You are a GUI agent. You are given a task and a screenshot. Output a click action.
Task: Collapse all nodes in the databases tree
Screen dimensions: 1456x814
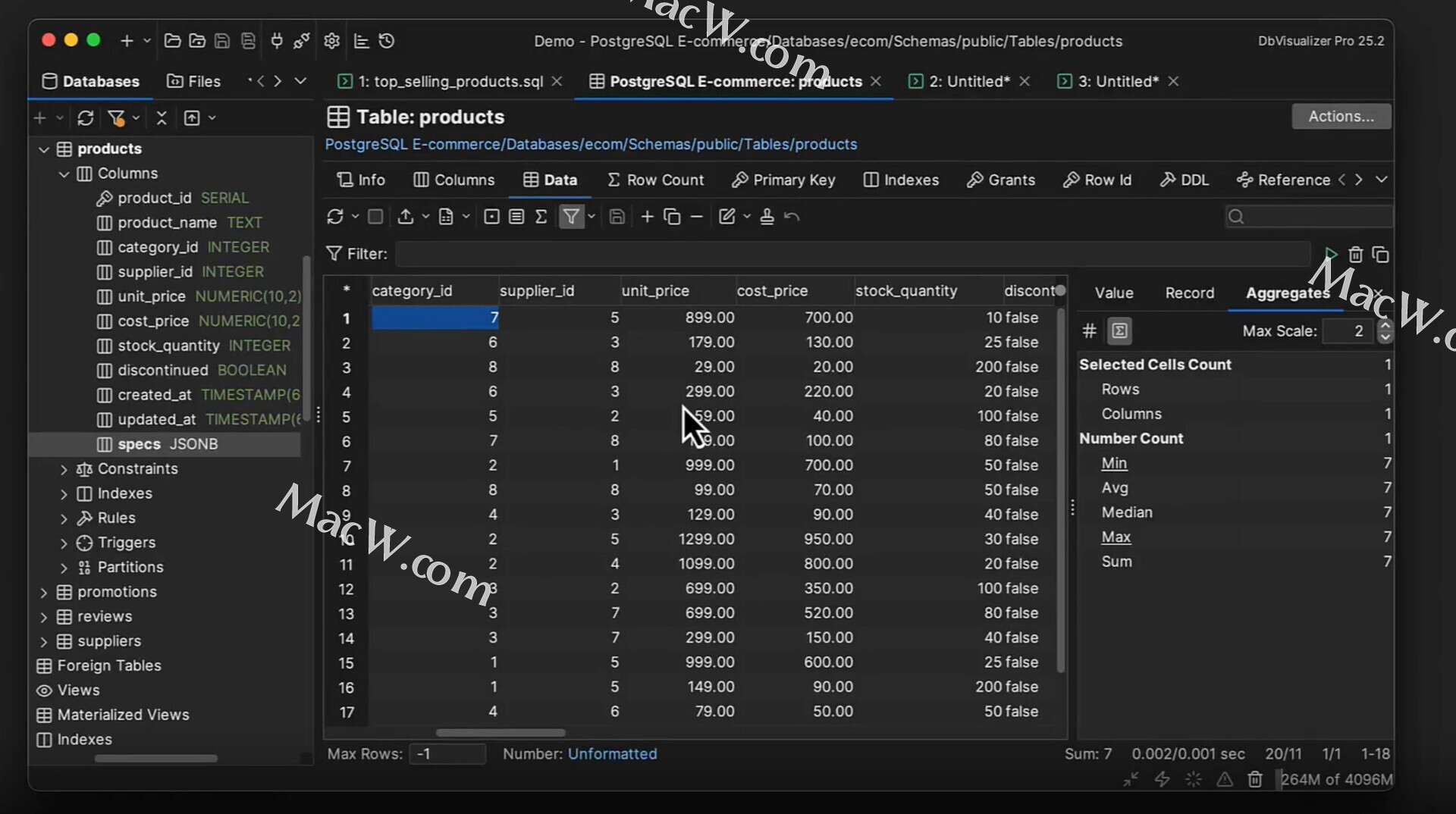pyautogui.click(x=162, y=117)
